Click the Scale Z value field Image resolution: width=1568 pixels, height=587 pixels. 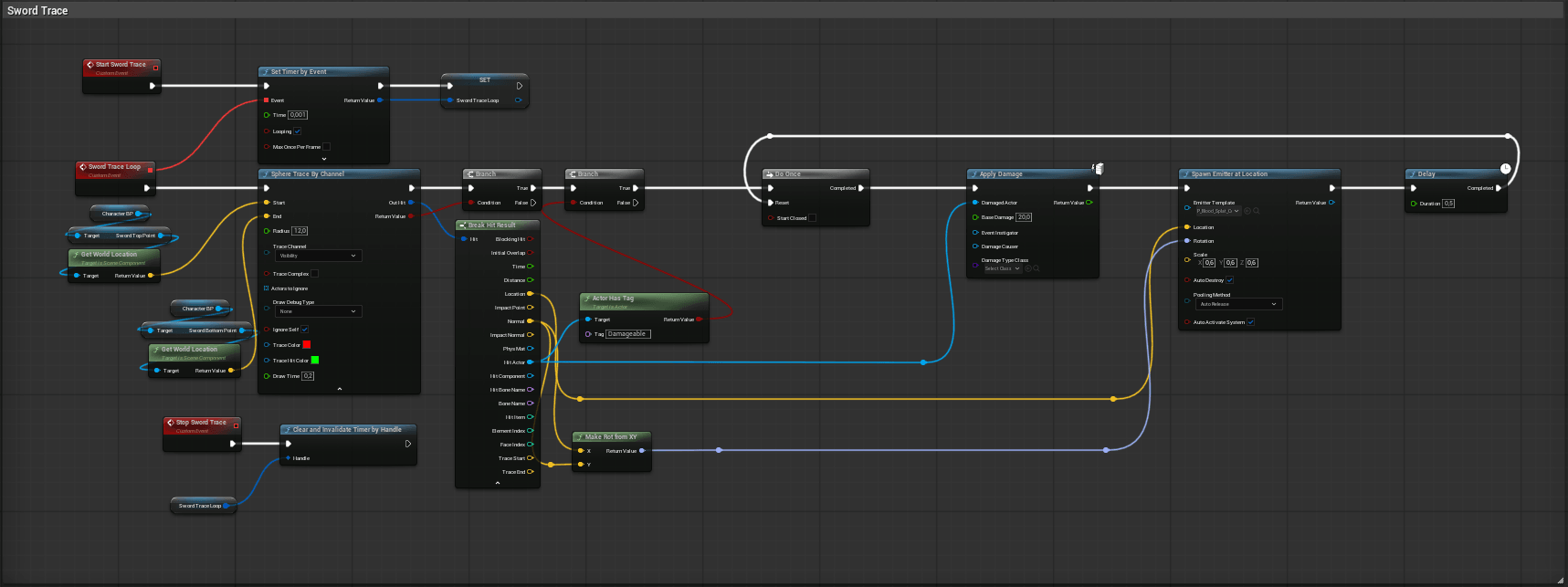tap(1251, 263)
